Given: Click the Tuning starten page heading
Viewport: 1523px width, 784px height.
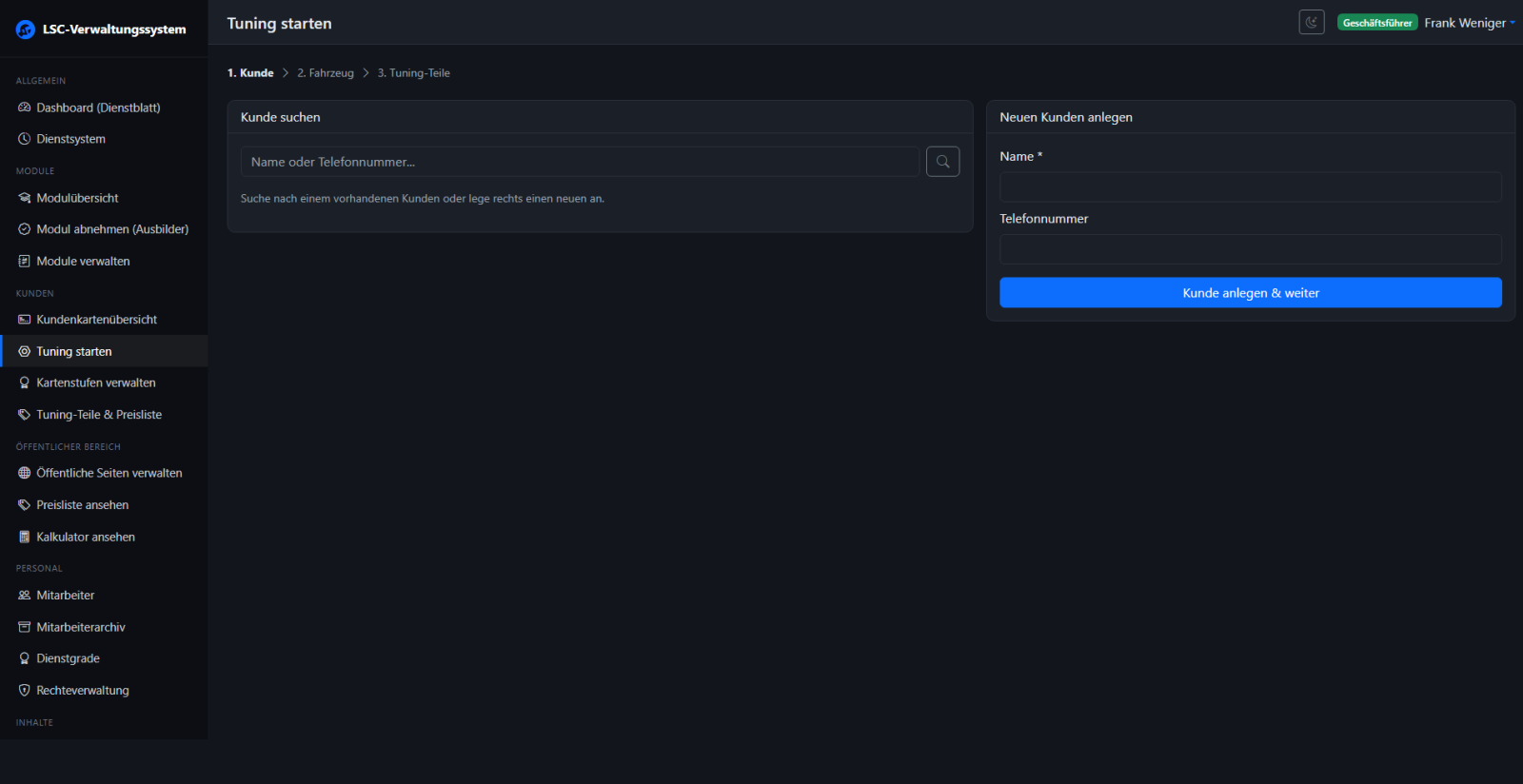Looking at the screenshot, I should pos(280,24).
